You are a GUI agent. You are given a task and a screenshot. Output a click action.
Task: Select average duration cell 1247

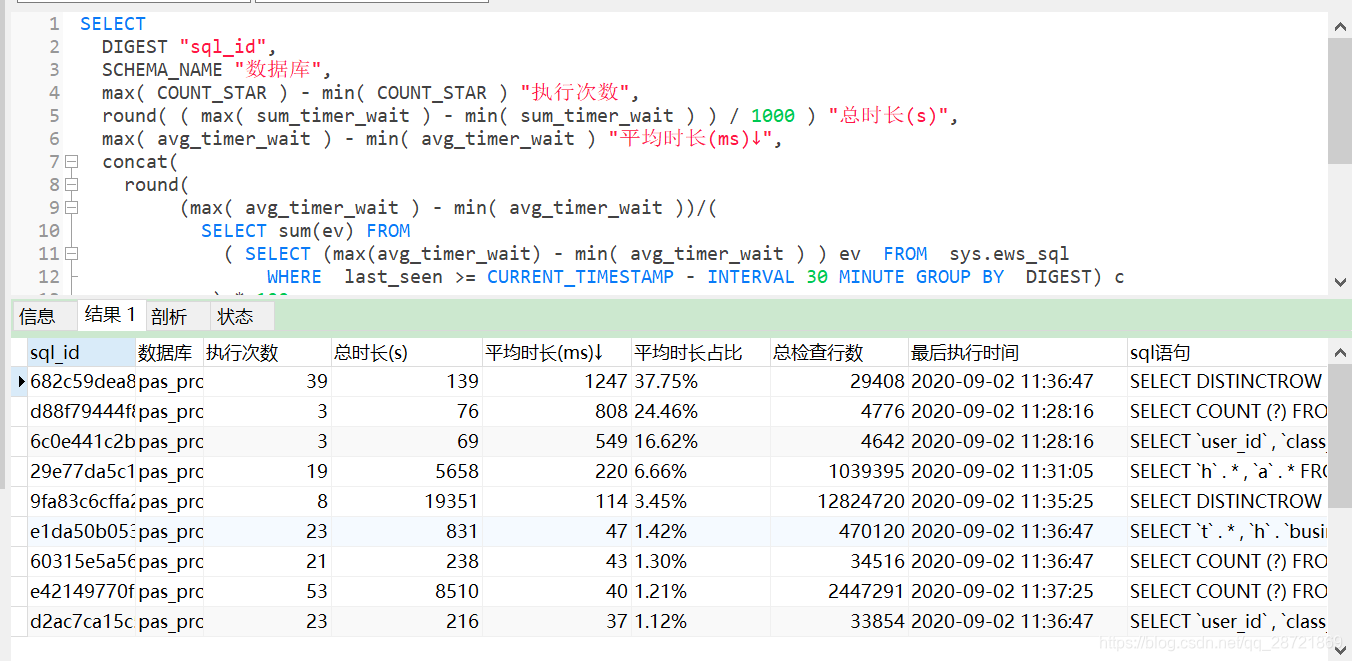[556, 381]
